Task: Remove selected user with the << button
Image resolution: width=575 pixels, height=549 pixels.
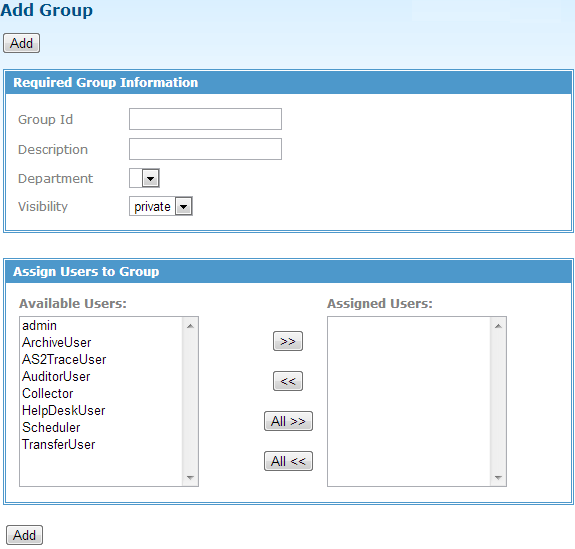Action: [288, 381]
